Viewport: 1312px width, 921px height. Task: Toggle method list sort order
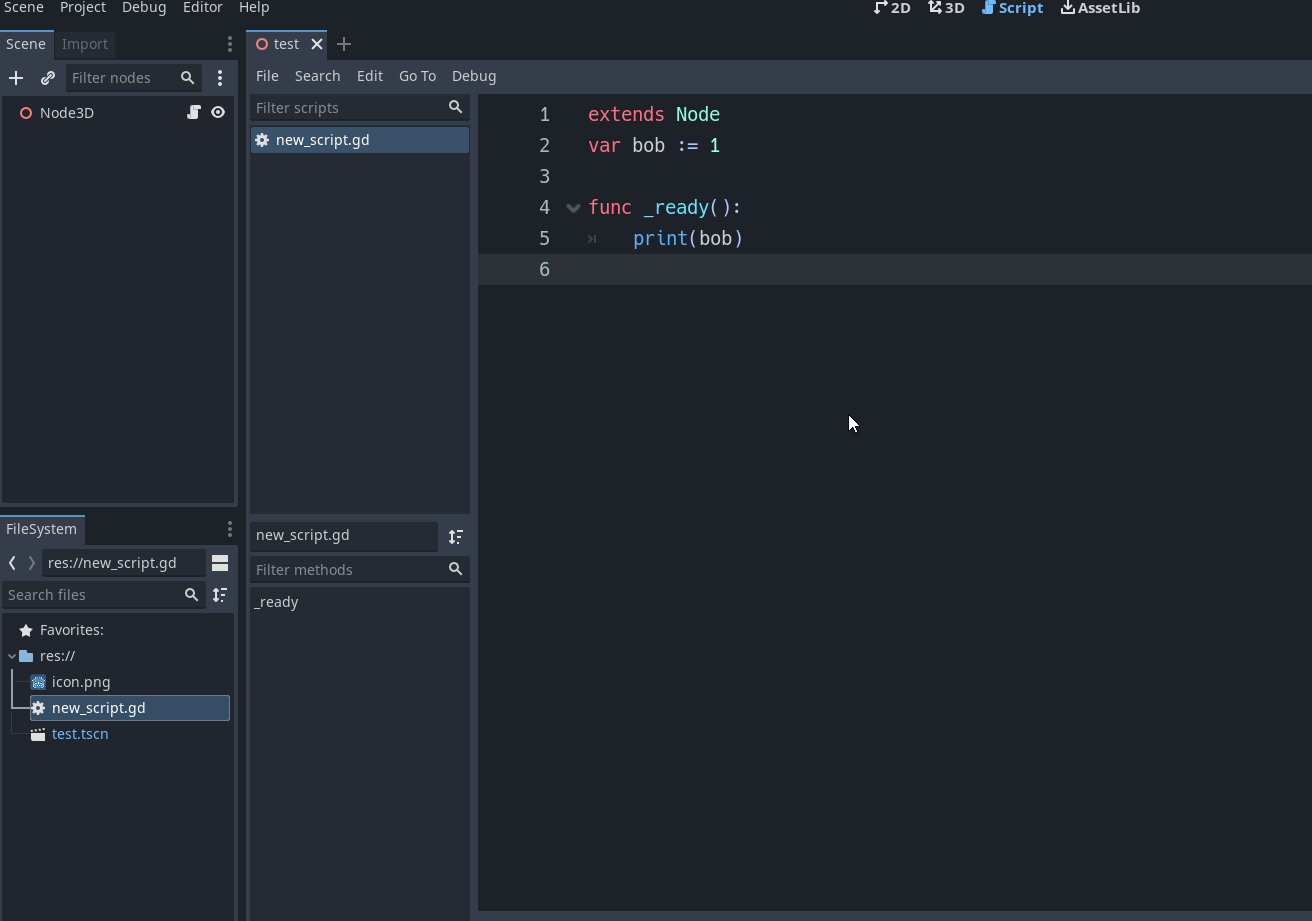[455, 537]
